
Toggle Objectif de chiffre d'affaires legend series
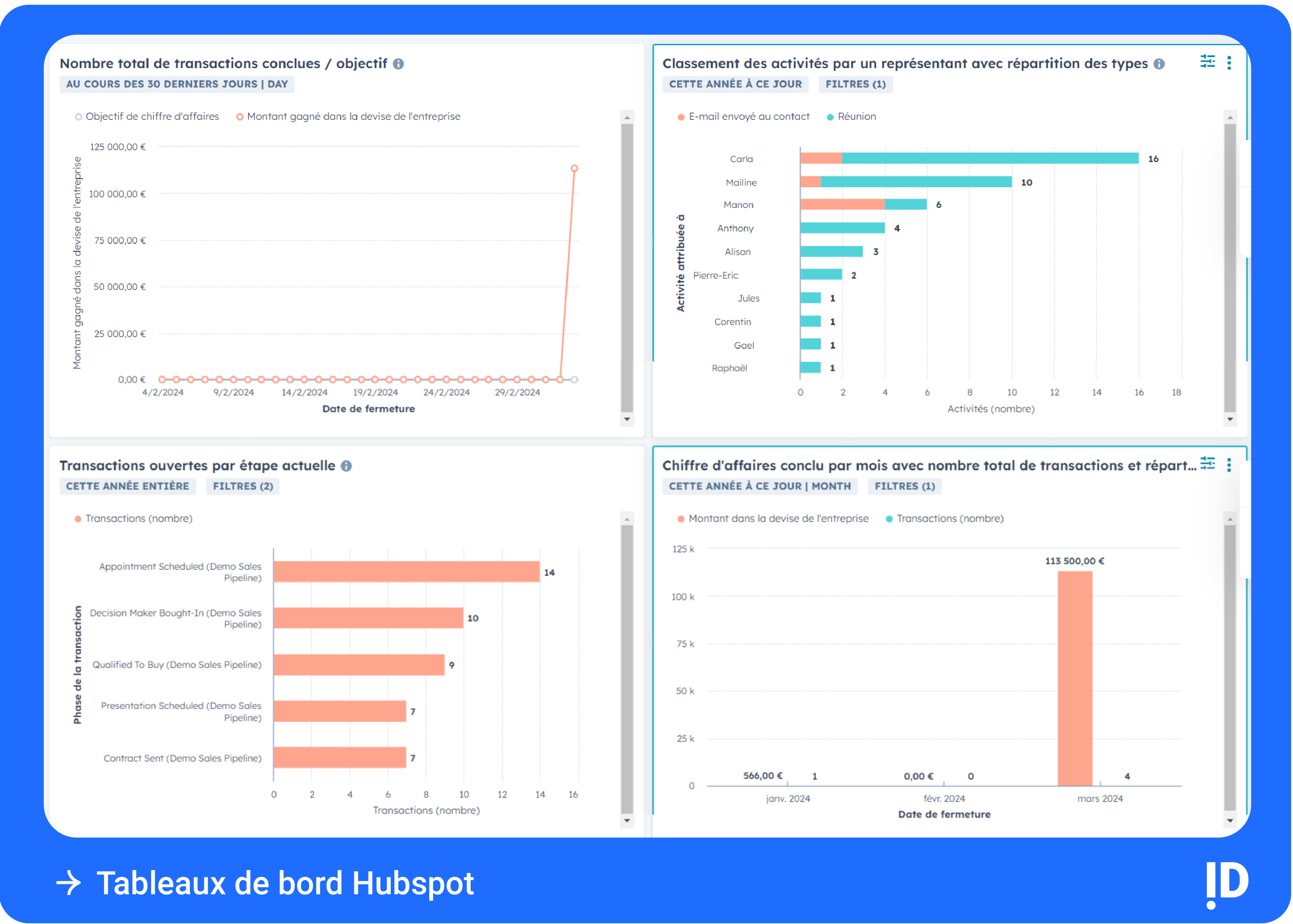[147, 117]
